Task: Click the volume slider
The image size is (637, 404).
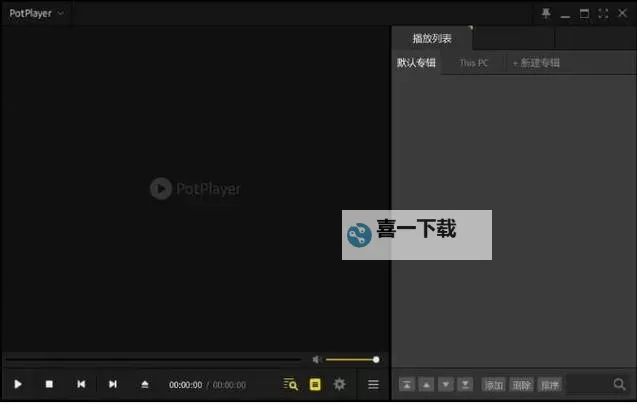Action: click(352, 359)
